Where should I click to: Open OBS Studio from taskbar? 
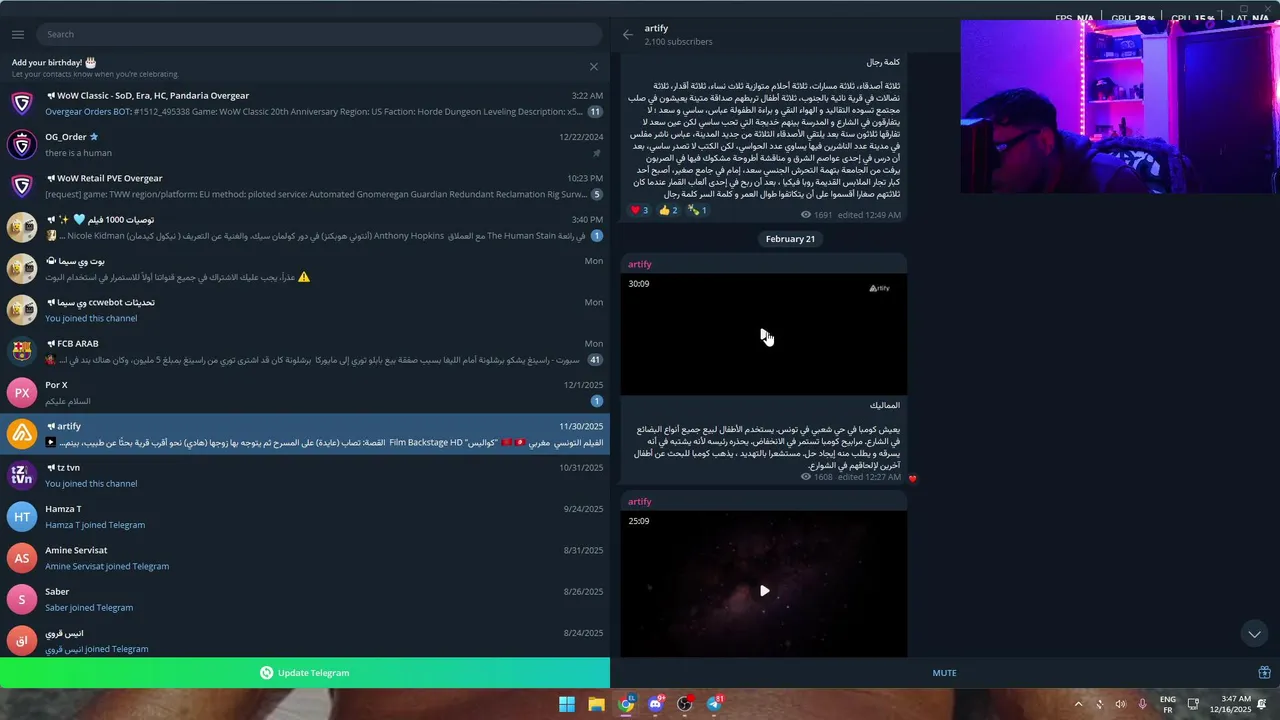pyautogui.click(x=685, y=704)
